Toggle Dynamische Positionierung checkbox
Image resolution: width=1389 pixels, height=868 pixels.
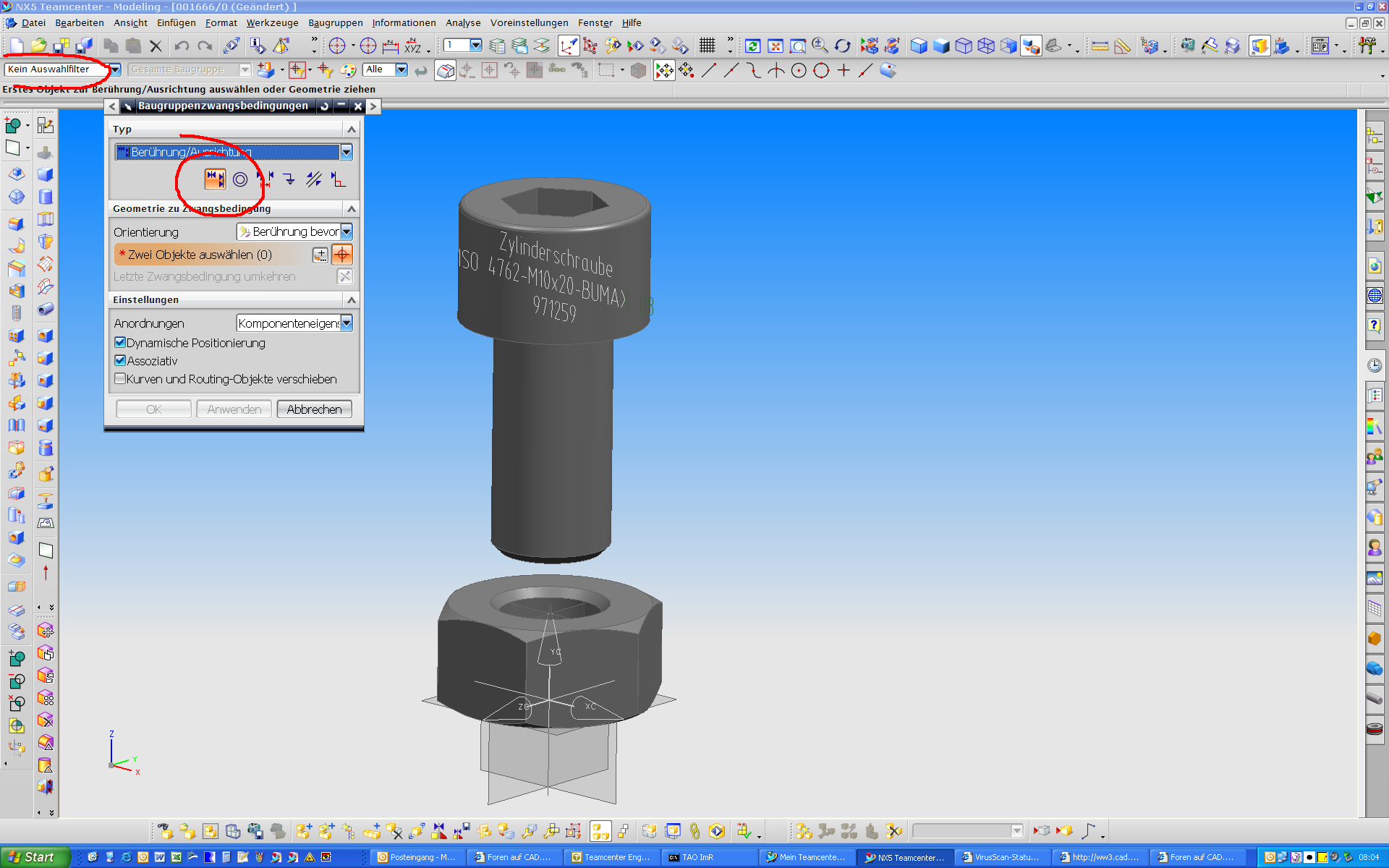(120, 343)
